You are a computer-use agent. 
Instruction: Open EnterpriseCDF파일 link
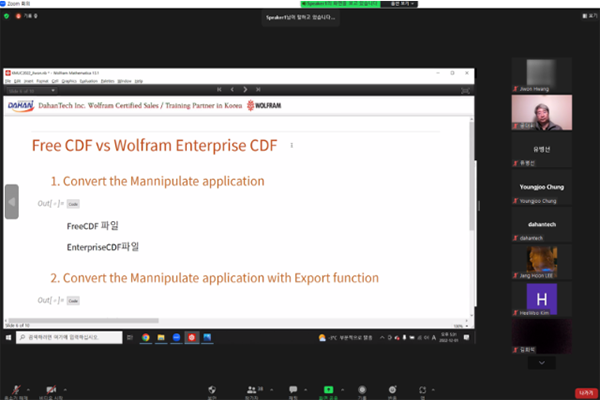(x=103, y=247)
